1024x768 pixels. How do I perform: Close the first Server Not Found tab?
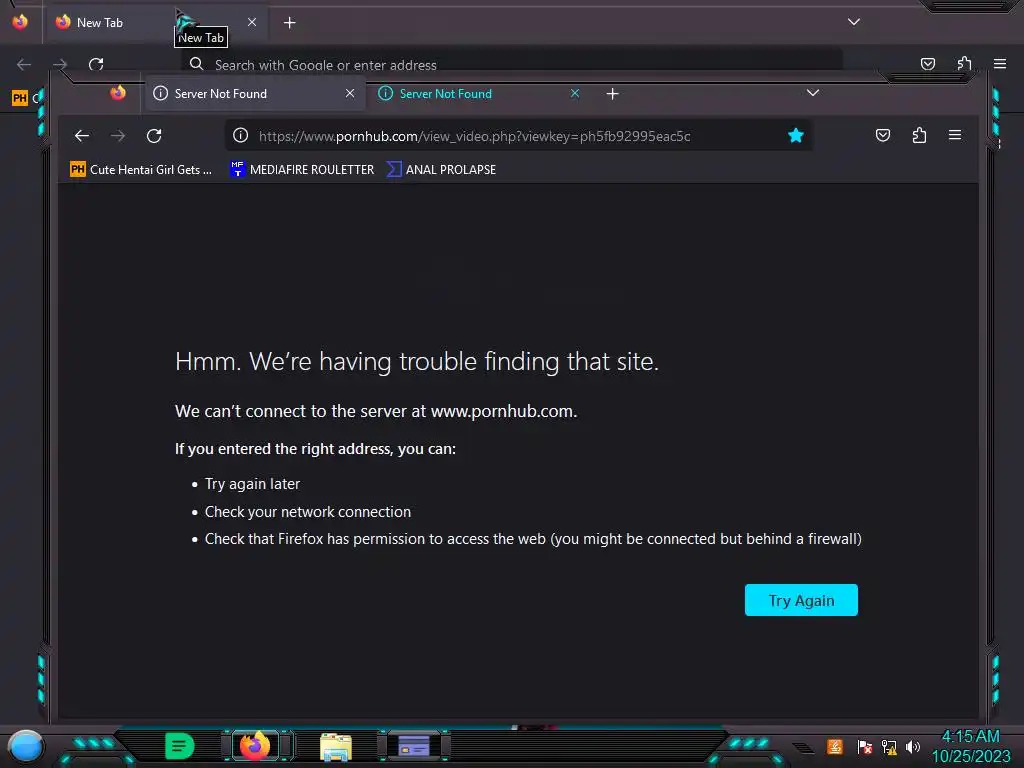point(350,93)
